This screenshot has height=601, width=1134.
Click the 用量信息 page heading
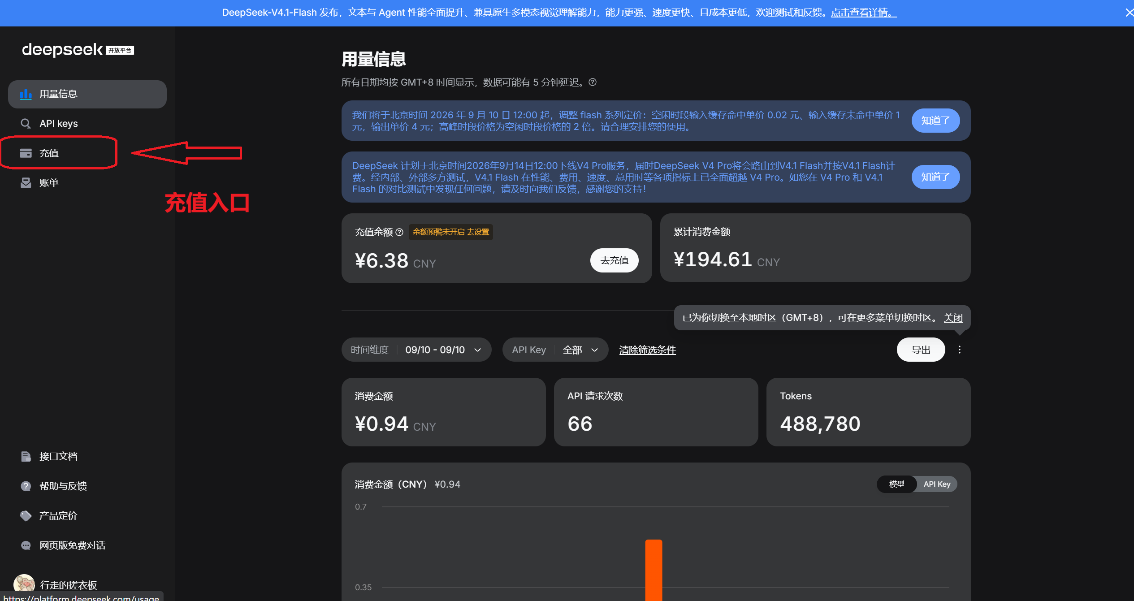click(x=374, y=59)
